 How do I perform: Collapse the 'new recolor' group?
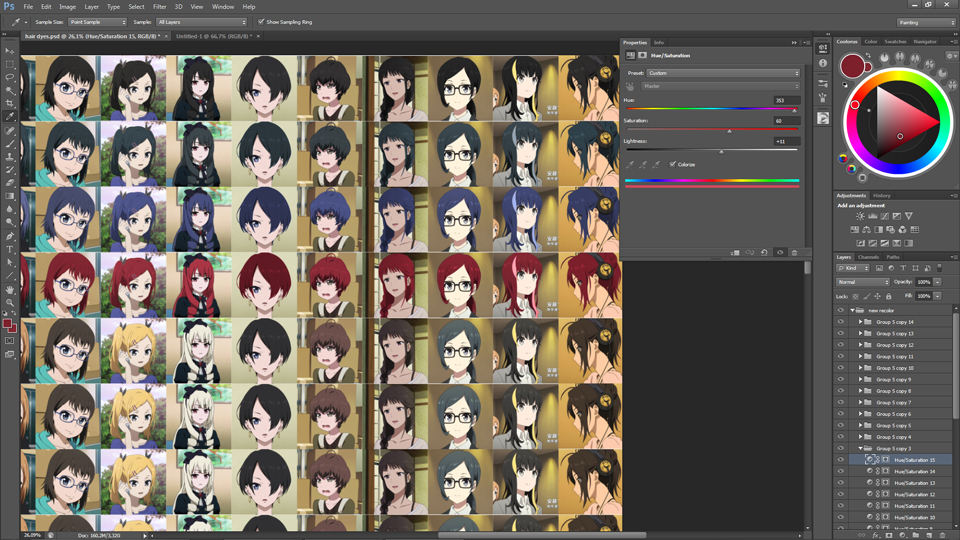tap(852, 310)
